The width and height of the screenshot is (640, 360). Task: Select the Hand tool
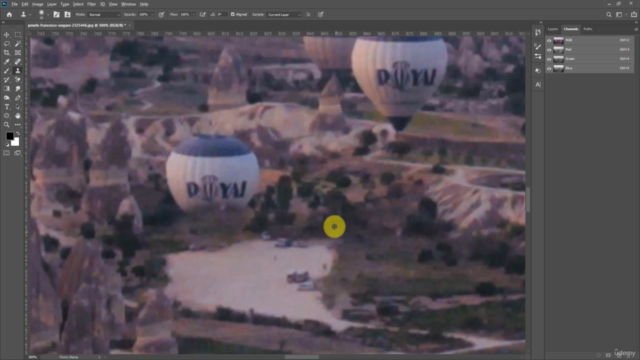18,116
